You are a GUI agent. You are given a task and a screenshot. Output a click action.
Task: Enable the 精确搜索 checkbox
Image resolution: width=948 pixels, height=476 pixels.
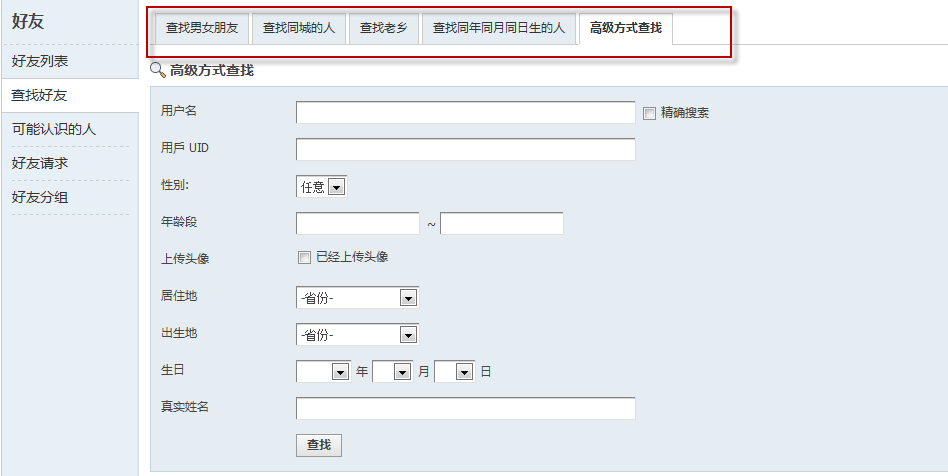649,113
